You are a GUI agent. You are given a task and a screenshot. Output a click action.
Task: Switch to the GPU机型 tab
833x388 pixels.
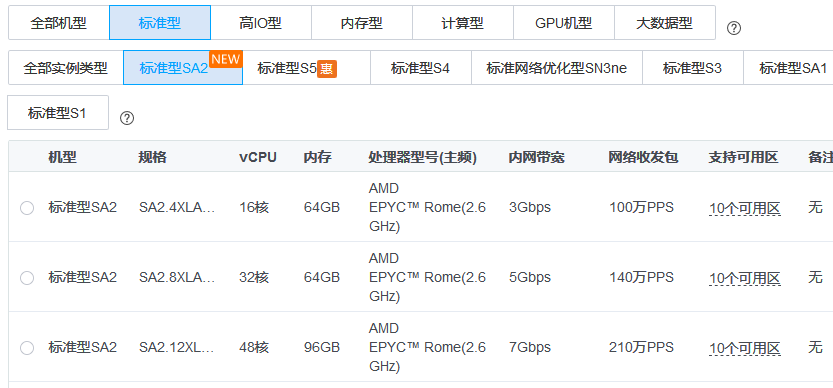(x=564, y=23)
